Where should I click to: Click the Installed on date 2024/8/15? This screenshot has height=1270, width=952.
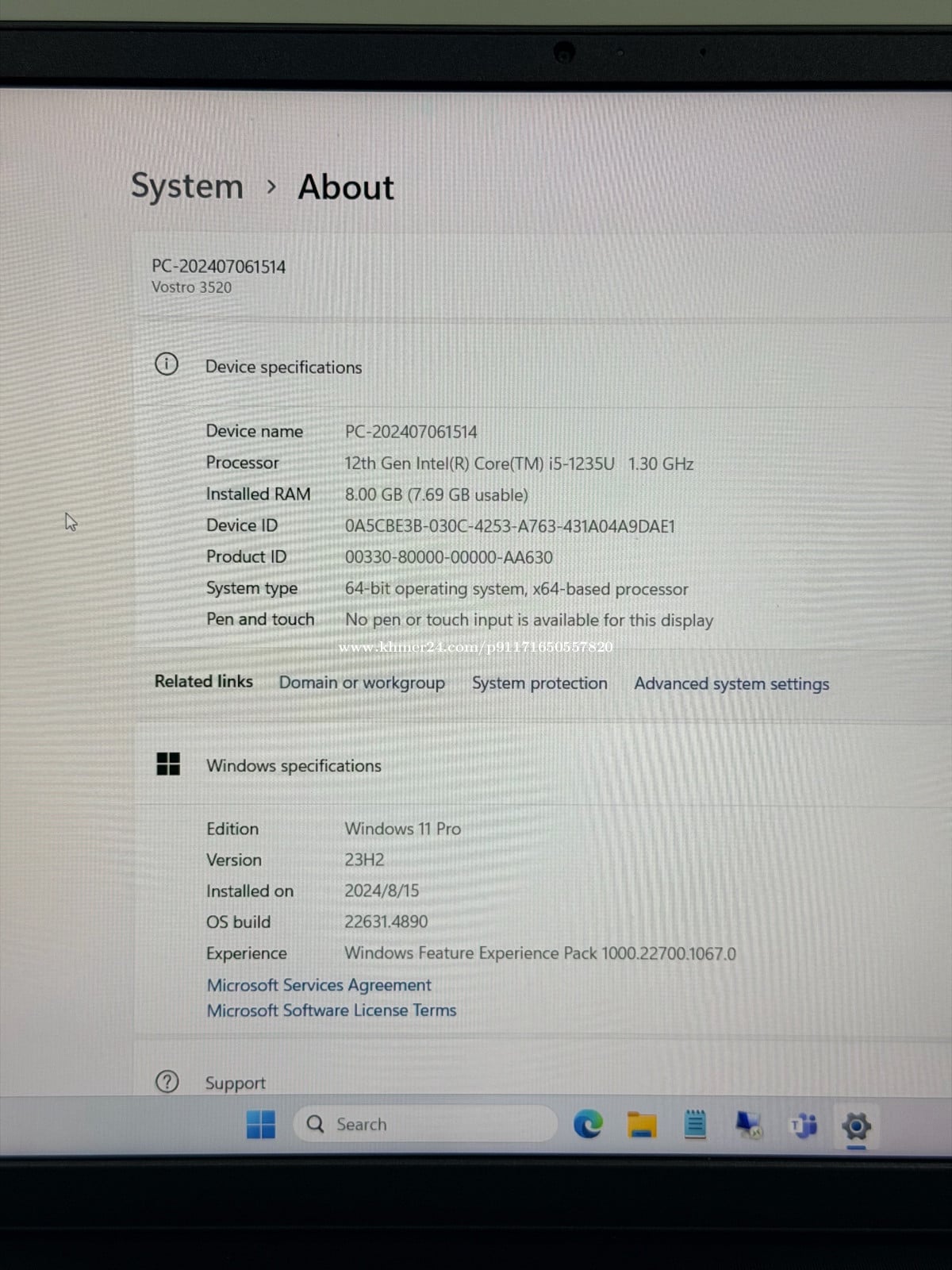tap(382, 891)
